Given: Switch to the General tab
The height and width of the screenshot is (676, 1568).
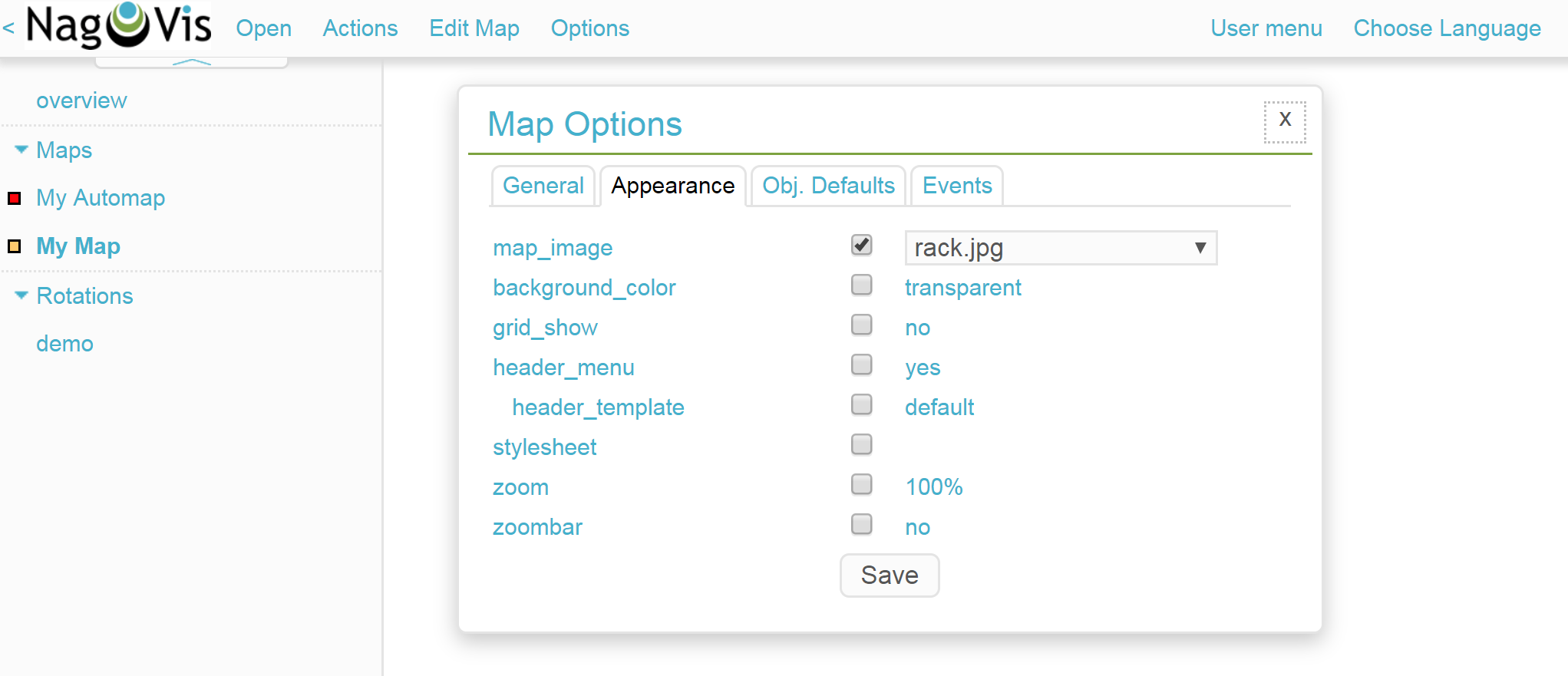Looking at the screenshot, I should tap(543, 186).
